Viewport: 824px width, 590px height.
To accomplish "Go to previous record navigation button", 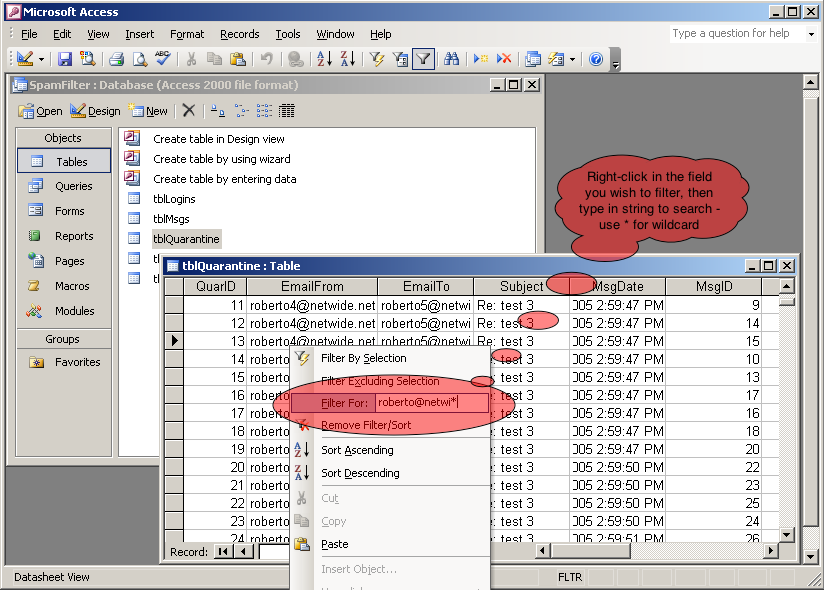I will point(242,551).
